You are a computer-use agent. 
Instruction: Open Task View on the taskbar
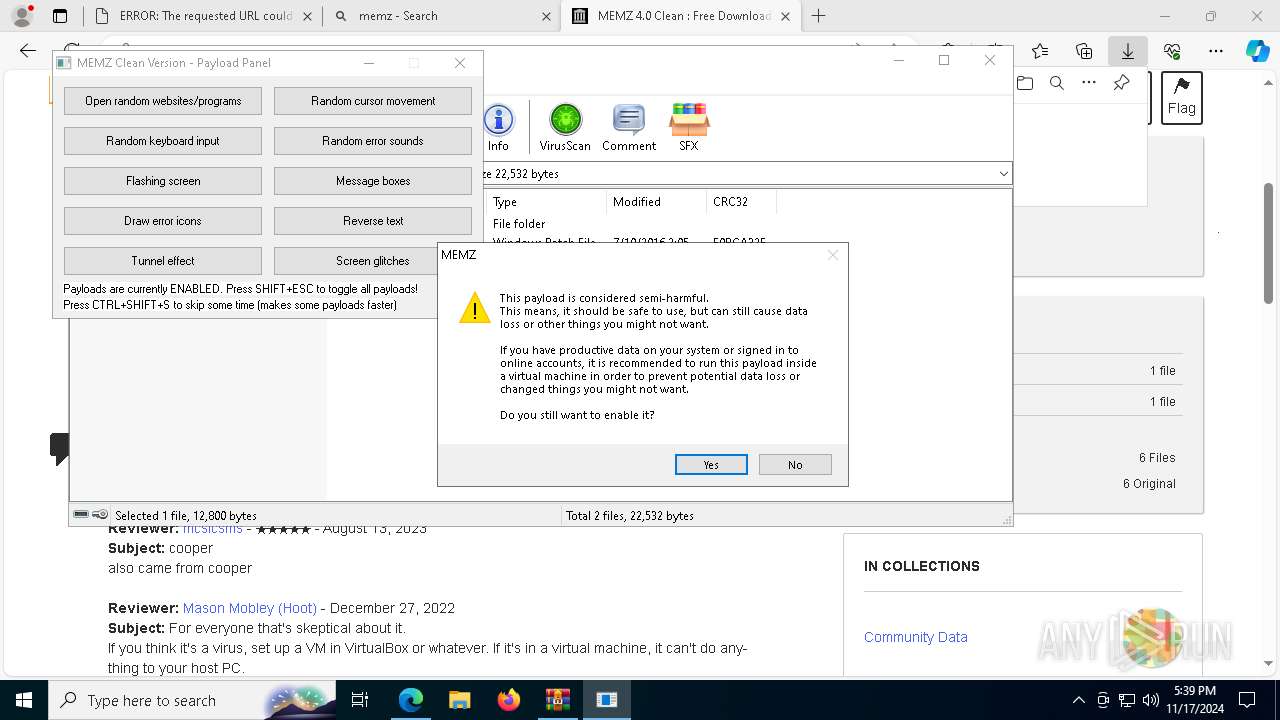click(360, 700)
